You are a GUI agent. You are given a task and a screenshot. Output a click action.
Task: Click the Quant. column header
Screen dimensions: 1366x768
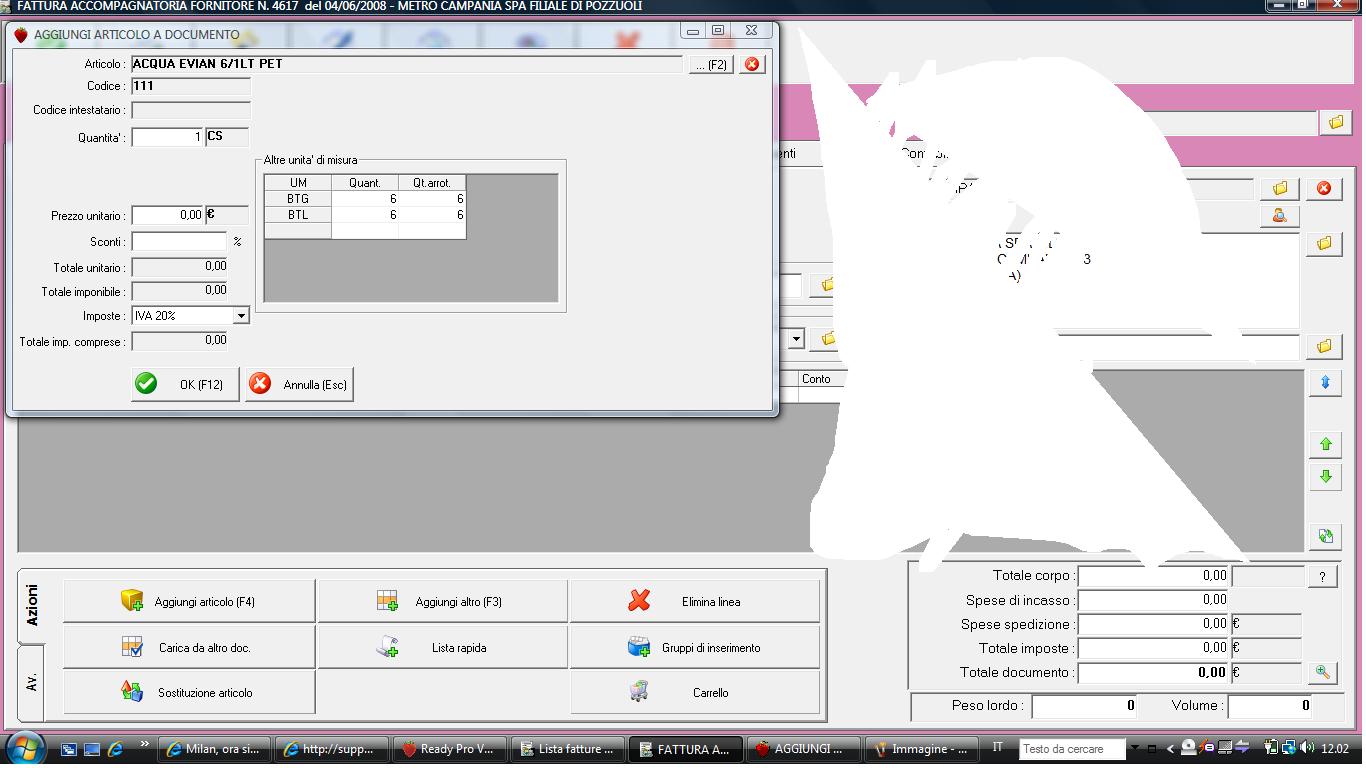[364, 183]
